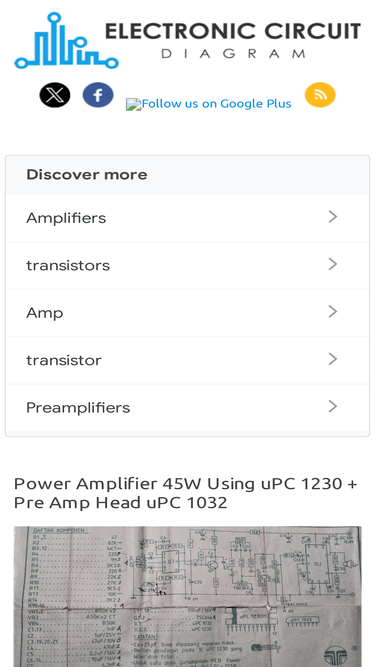Choose the Amp topic entry
The height and width of the screenshot is (667, 375).
click(x=188, y=313)
